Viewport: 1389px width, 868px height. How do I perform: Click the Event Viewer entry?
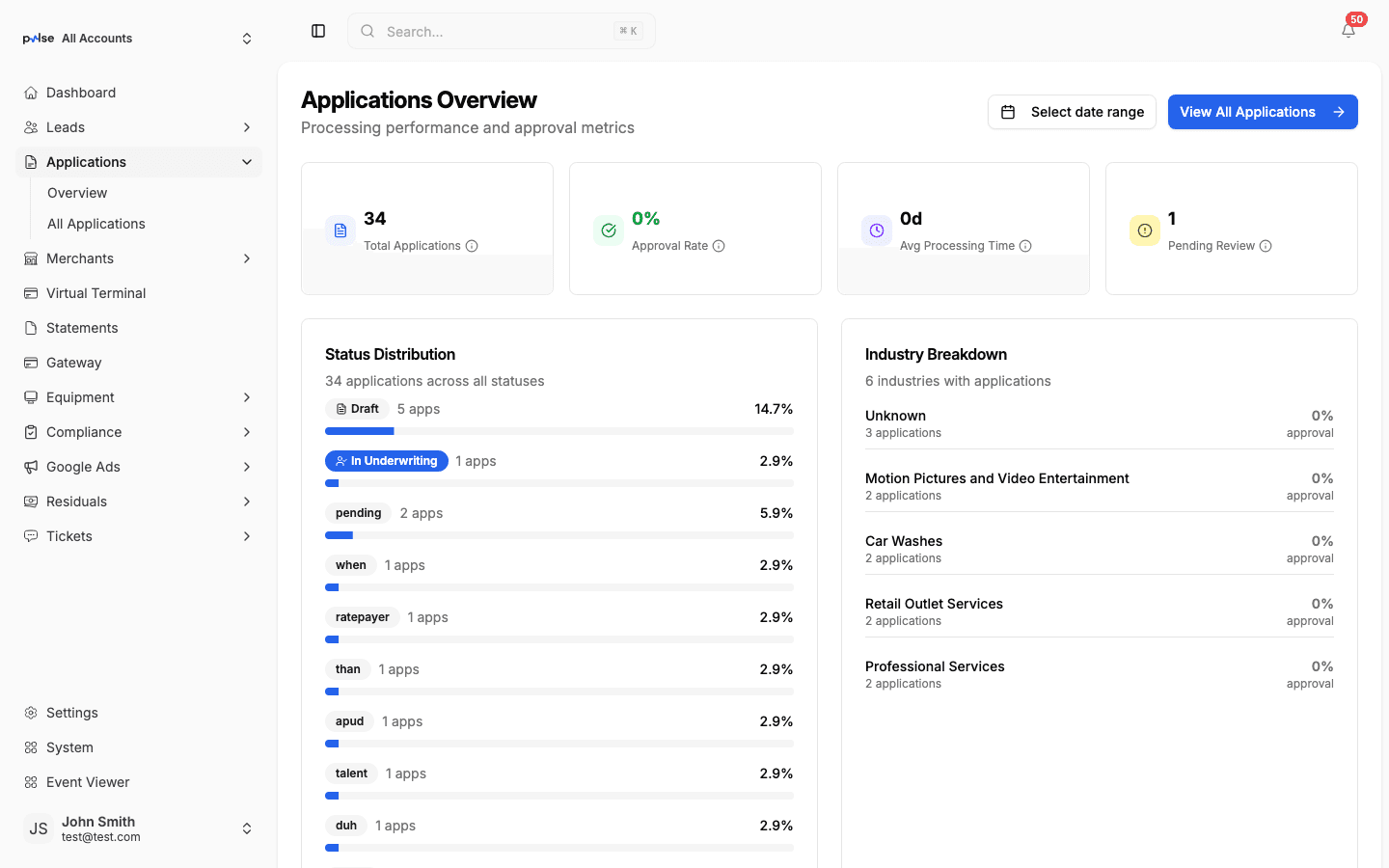click(x=87, y=781)
